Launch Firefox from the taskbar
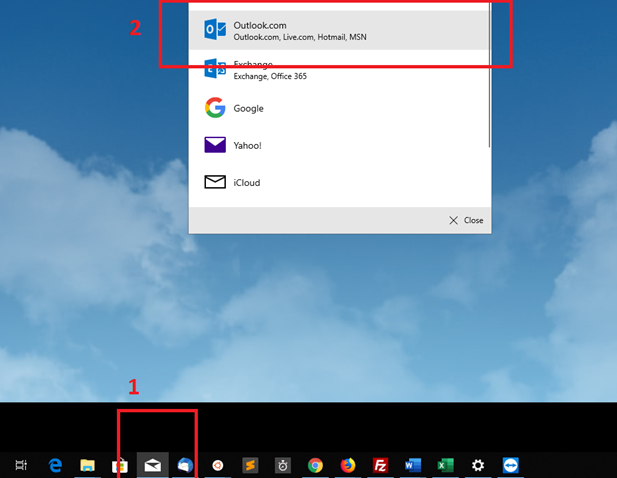The width and height of the screenshot is (617, 478). coord(348,465)
